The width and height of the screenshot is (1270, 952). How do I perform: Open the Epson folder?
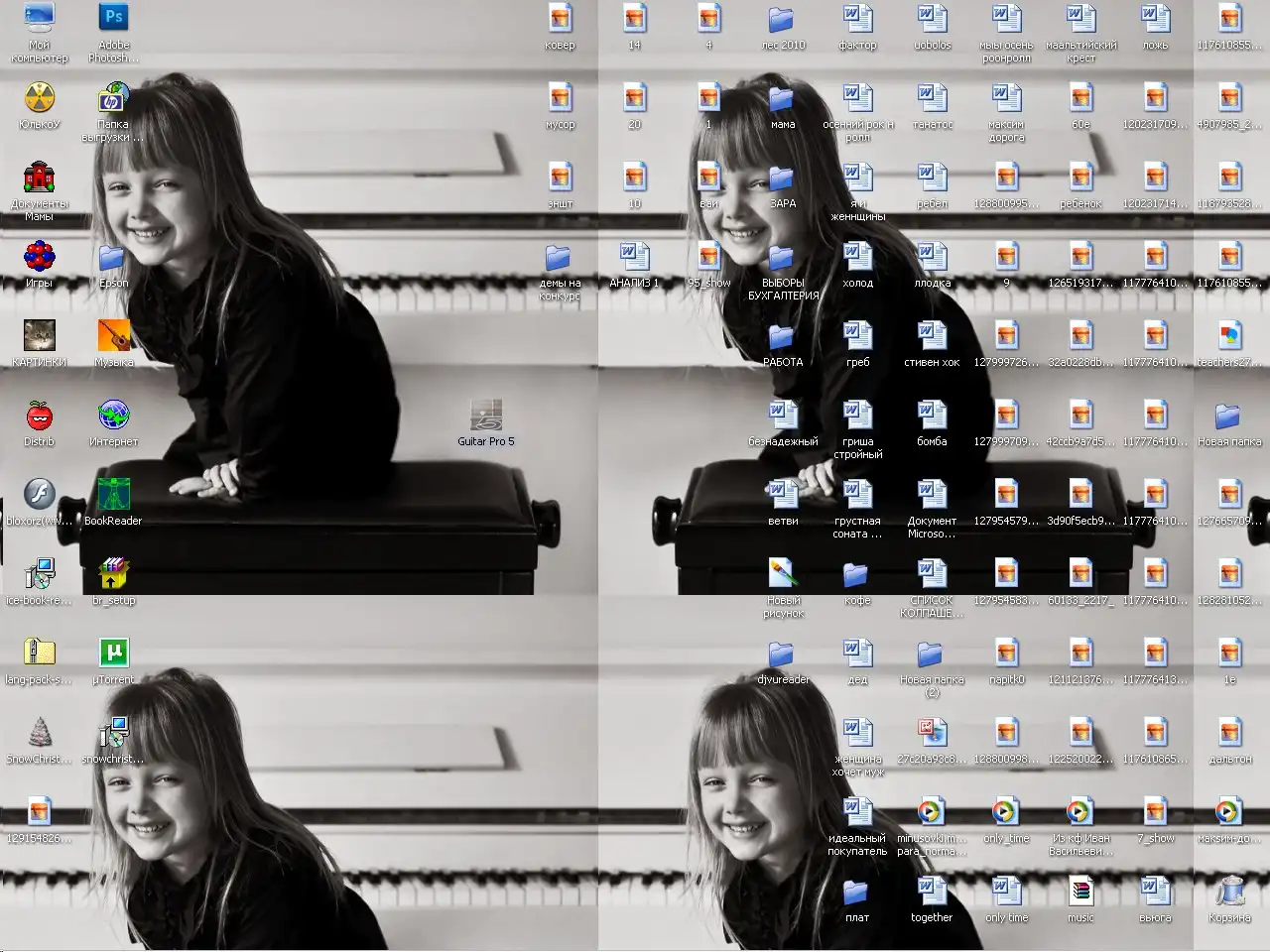click(112, 259)
